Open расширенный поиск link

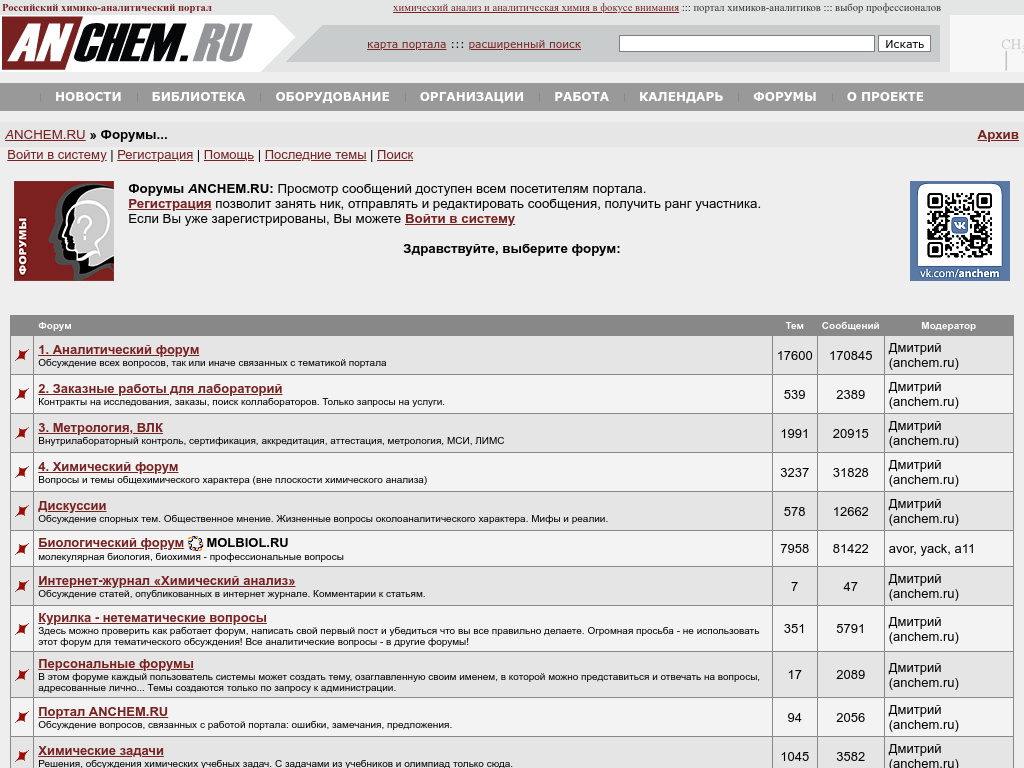tap(524, 44)
